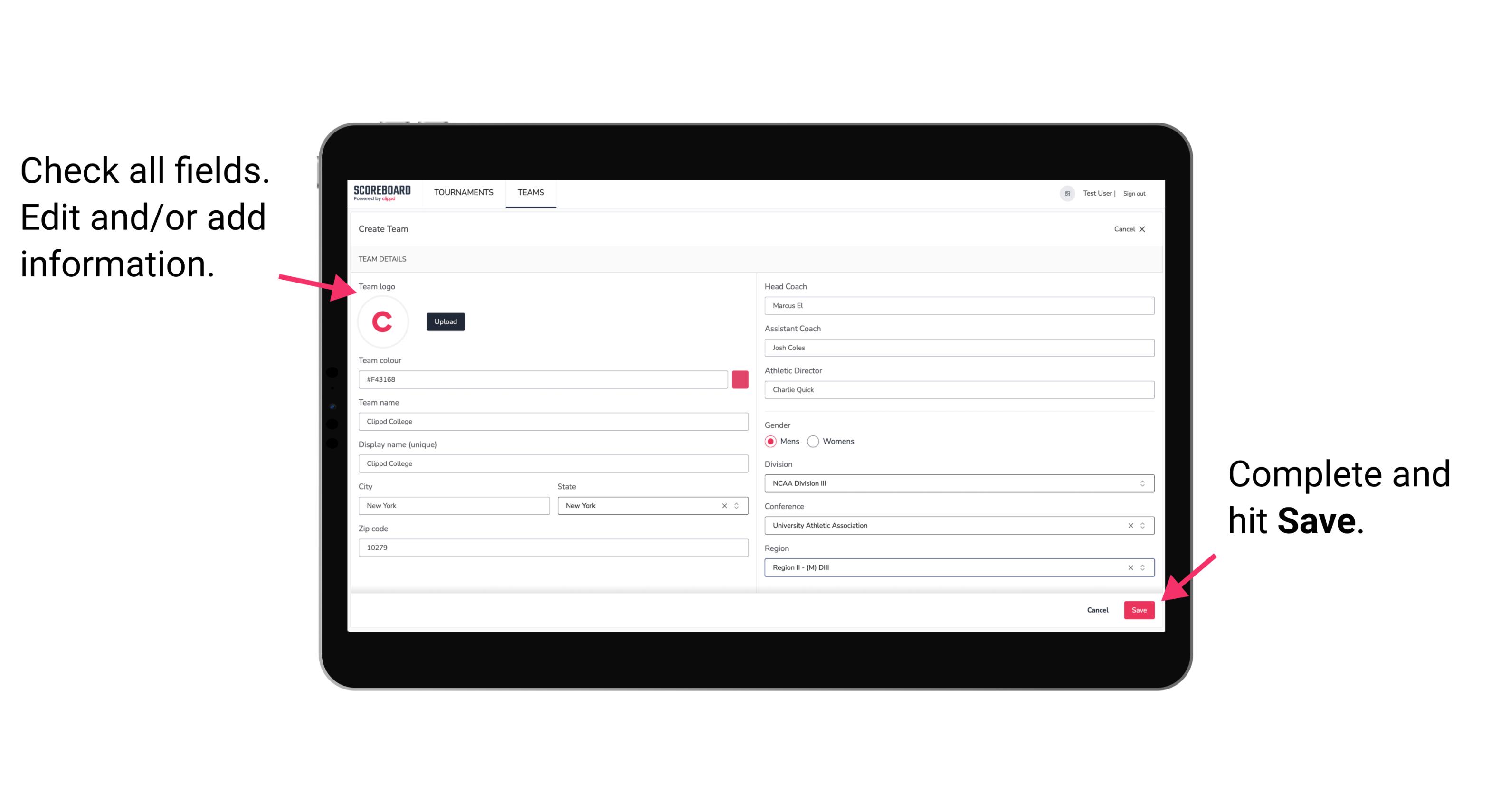
Task: Click the Upload team logo icon
Action: pyautogui.click(x=445, y=321)
